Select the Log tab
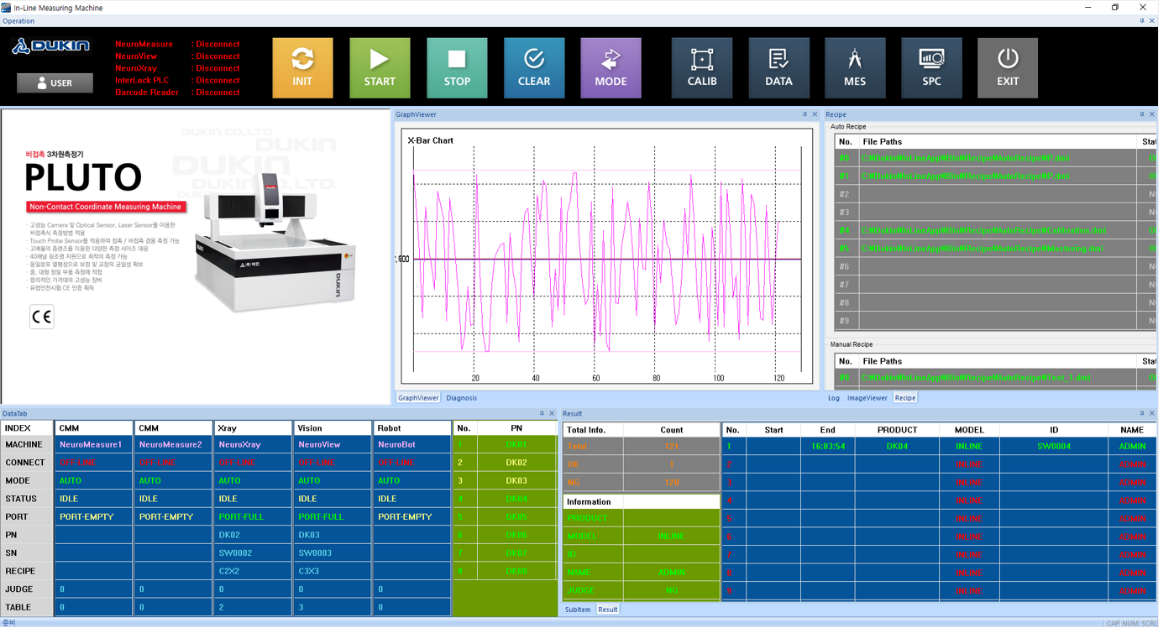 [x=834, y=398]
